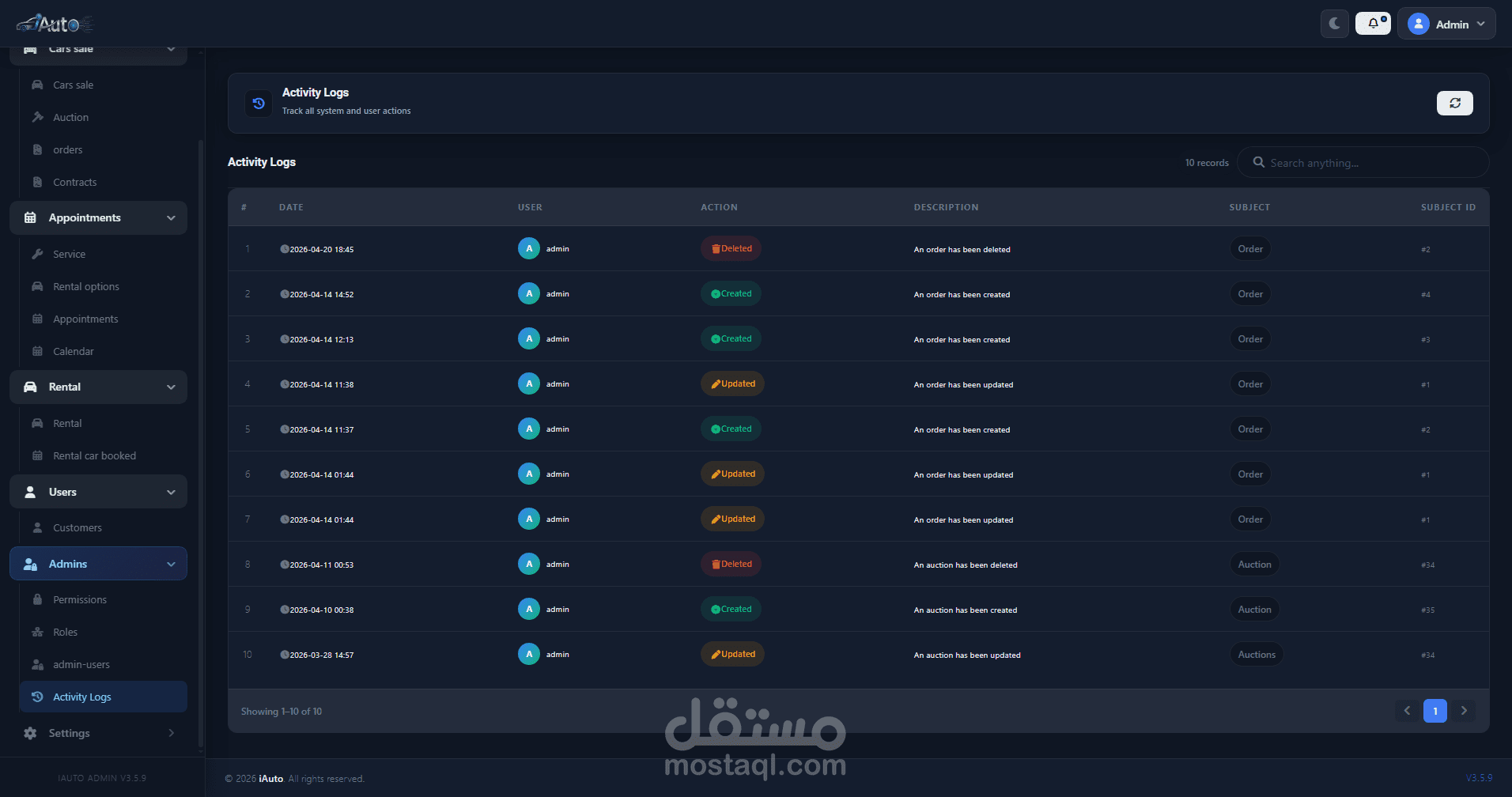This screenshot has width=1512, height=797.
Task: Click the SUBJECT column header
Action: tap(1249, 207)
